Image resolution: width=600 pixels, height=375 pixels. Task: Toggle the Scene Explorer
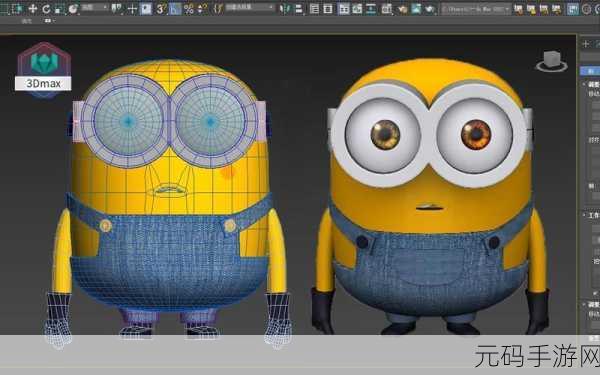point(314,9)
